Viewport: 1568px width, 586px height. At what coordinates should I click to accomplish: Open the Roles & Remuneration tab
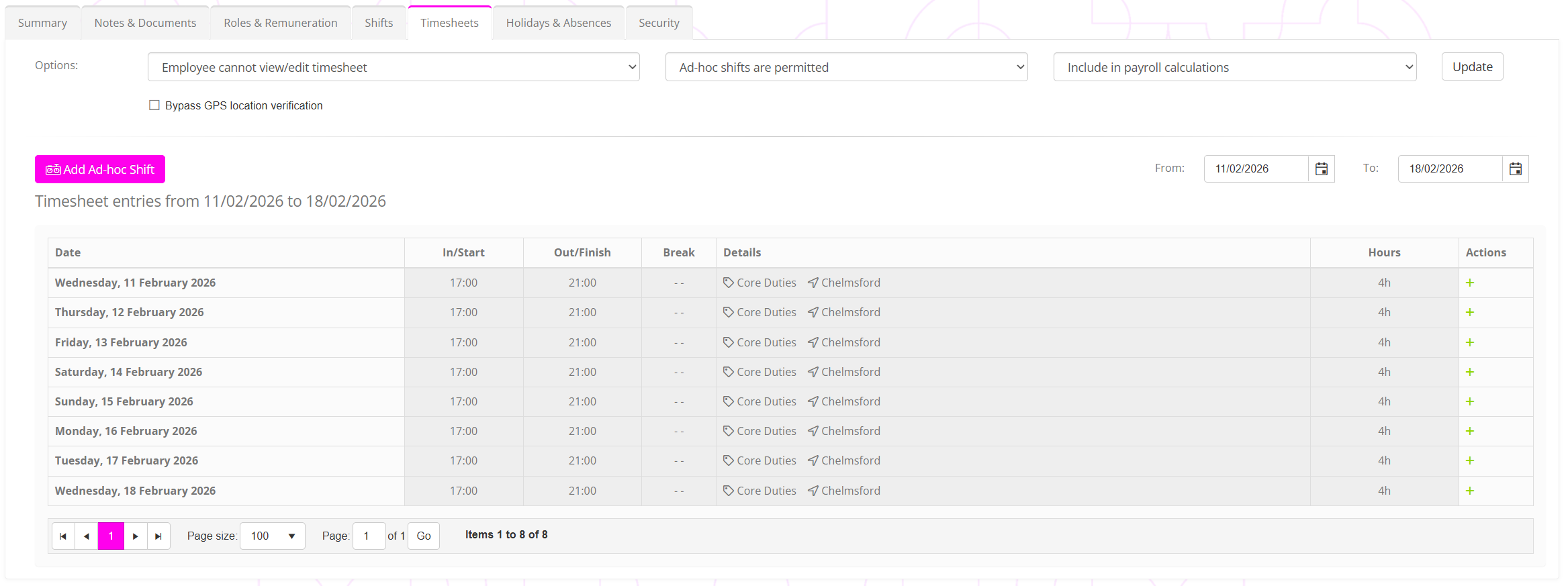coord(280,23)
